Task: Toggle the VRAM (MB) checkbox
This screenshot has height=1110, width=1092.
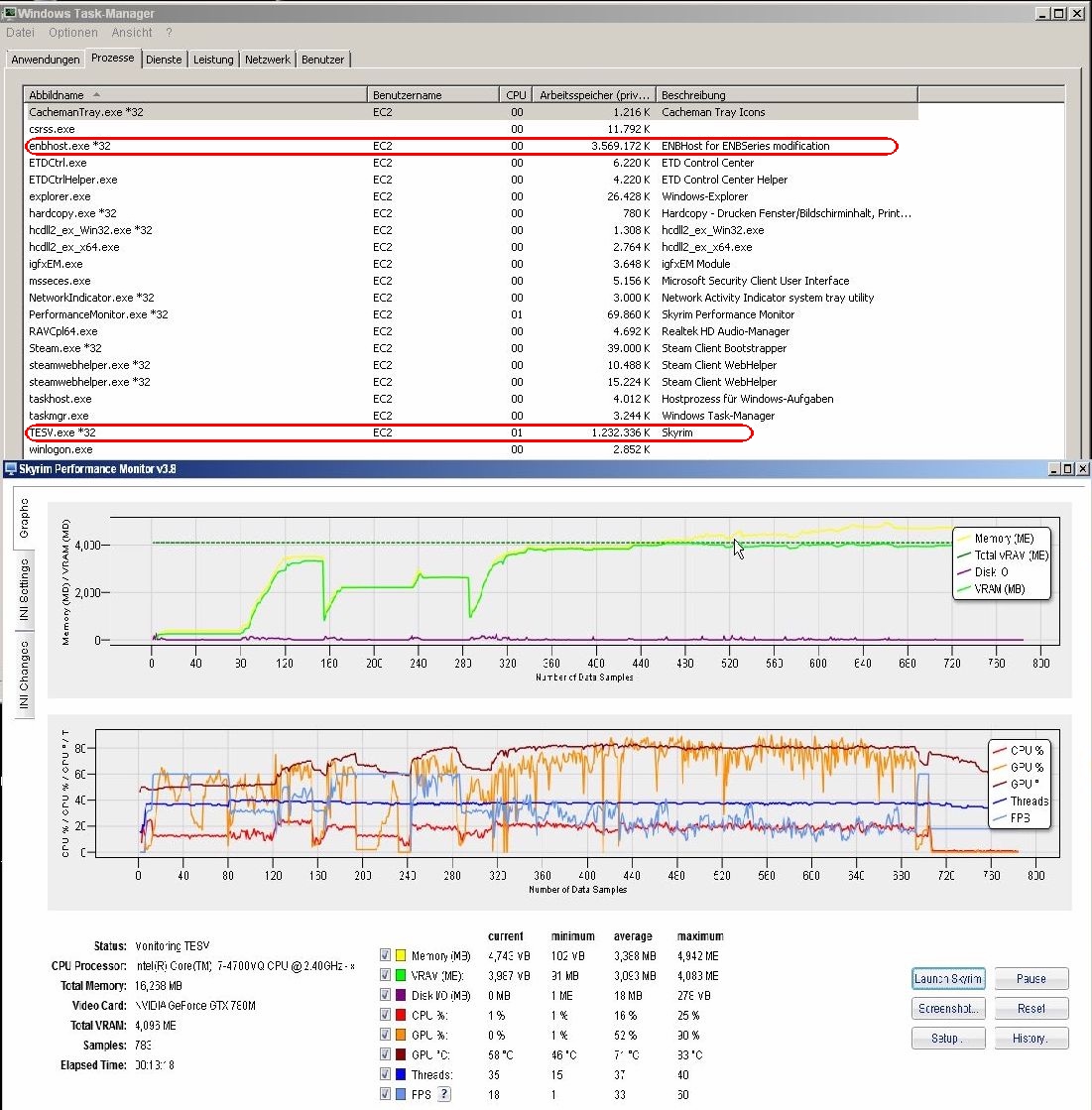Action: pyautogui.click(x=385, y=975)
